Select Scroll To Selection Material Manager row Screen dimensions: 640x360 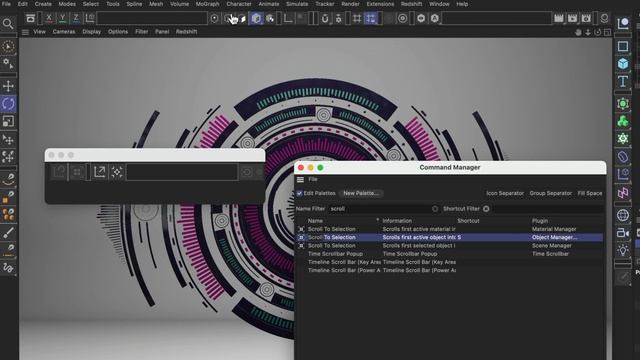(x=449, y=229)
